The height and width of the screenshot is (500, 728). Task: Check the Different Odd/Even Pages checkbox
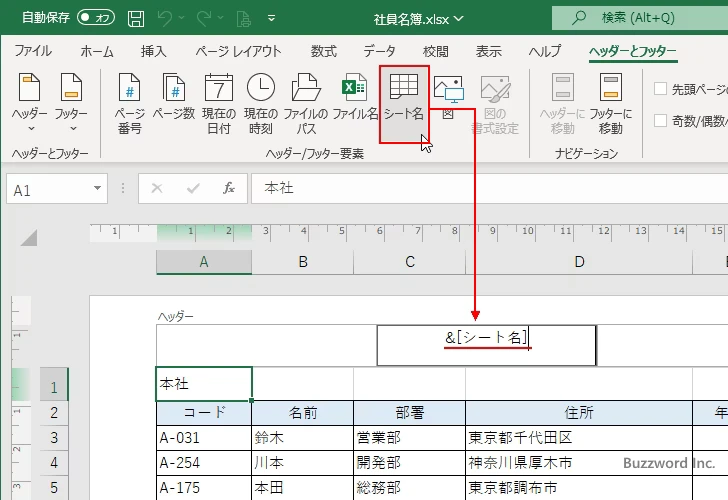point(660,121)
